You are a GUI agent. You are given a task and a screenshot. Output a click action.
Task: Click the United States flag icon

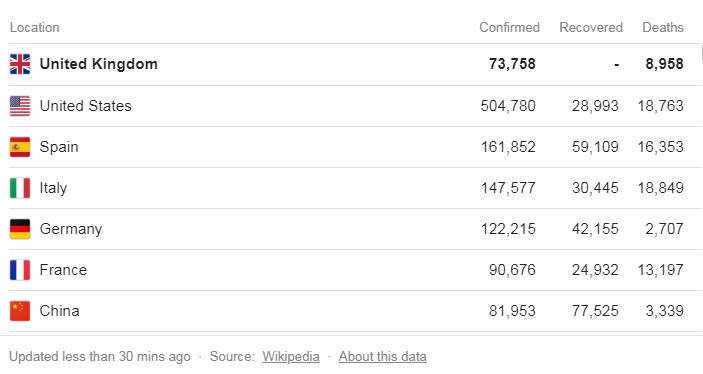pyautogui.click(x=20, y=106)
